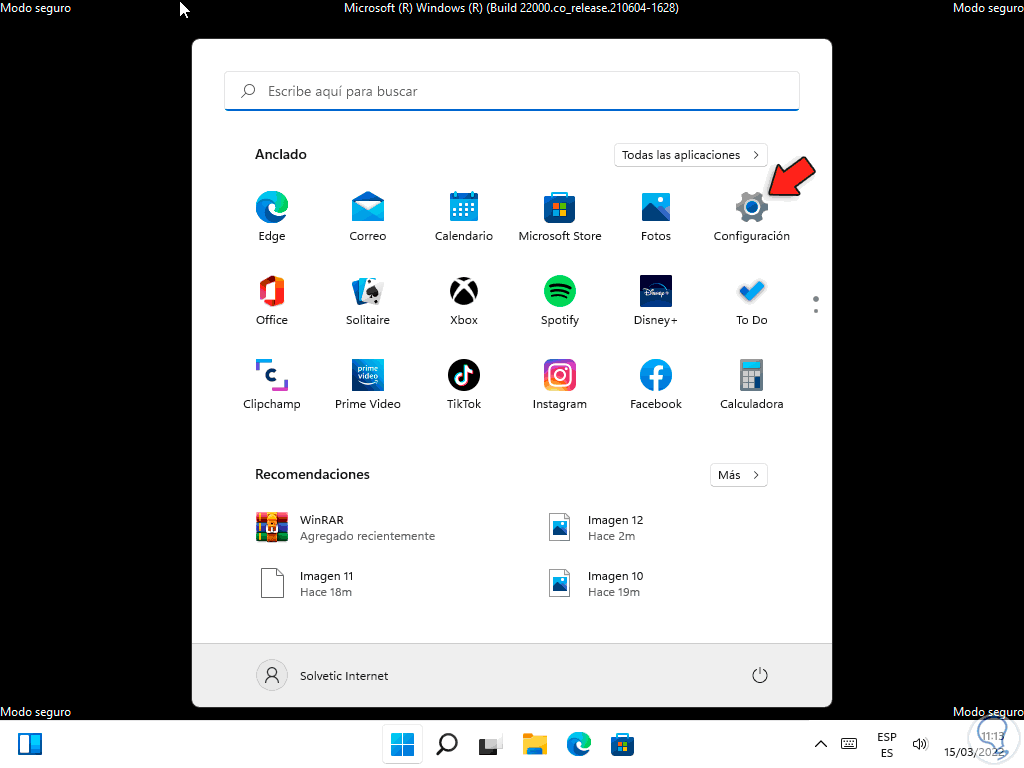Show hidden tray icons chevron

point(821,744)
